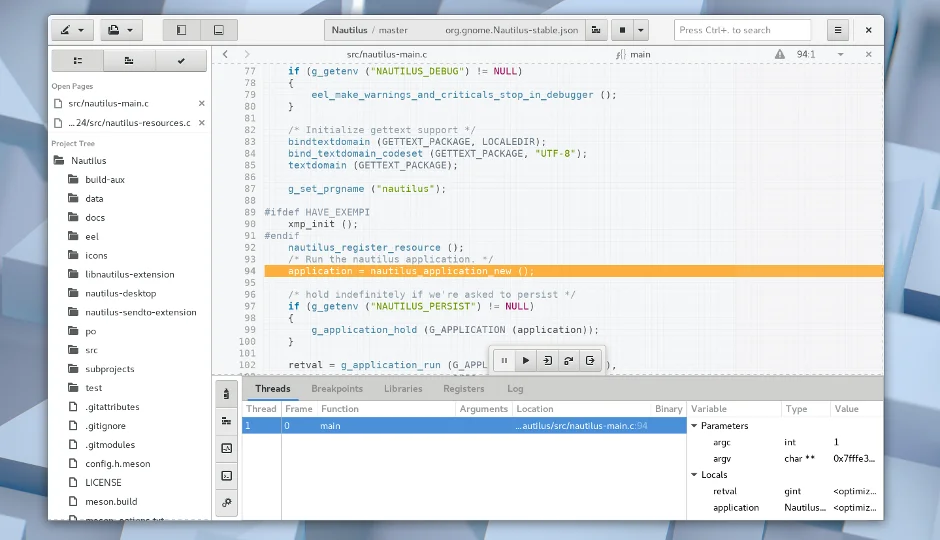The width and height of the screenshot is (940, 540).
Task: Collapse the Locals variable group
Action: [695, 475]
